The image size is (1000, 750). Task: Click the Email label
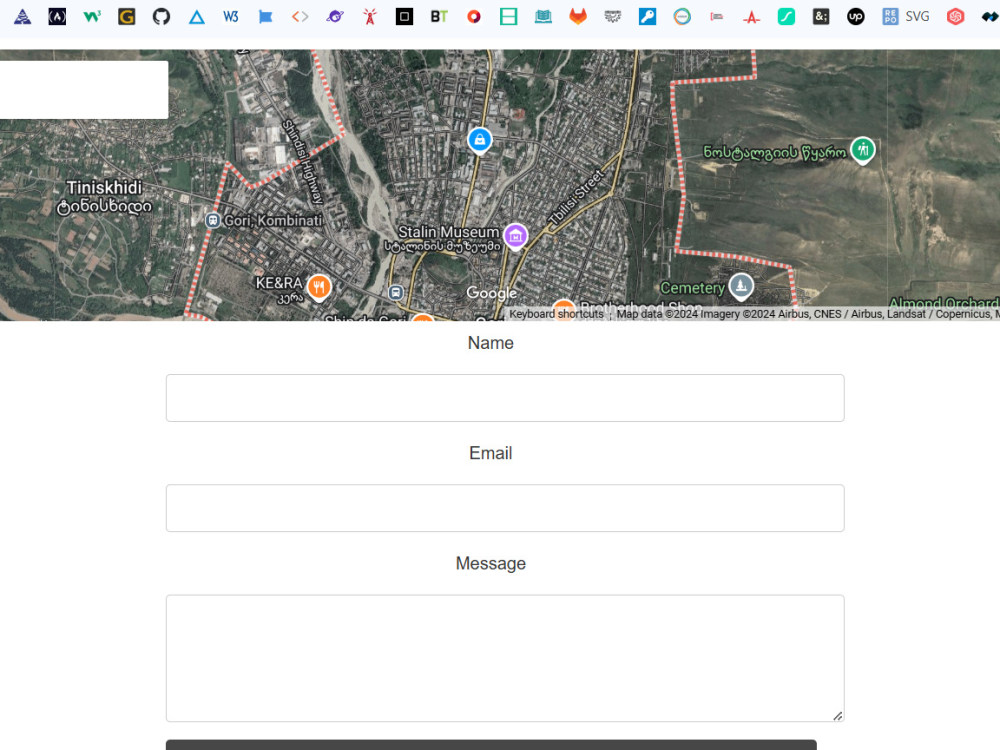[490, 453]
